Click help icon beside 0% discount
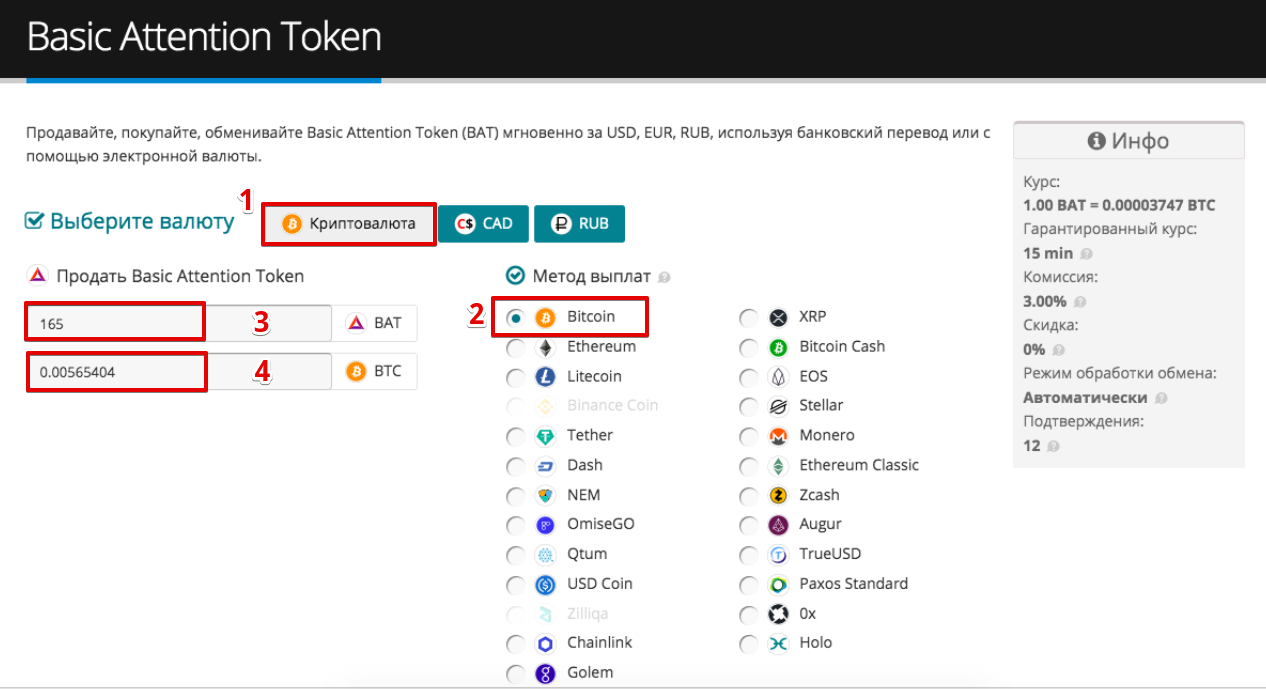This screenshot has width=1266, height=689. tap(1058, 350)
